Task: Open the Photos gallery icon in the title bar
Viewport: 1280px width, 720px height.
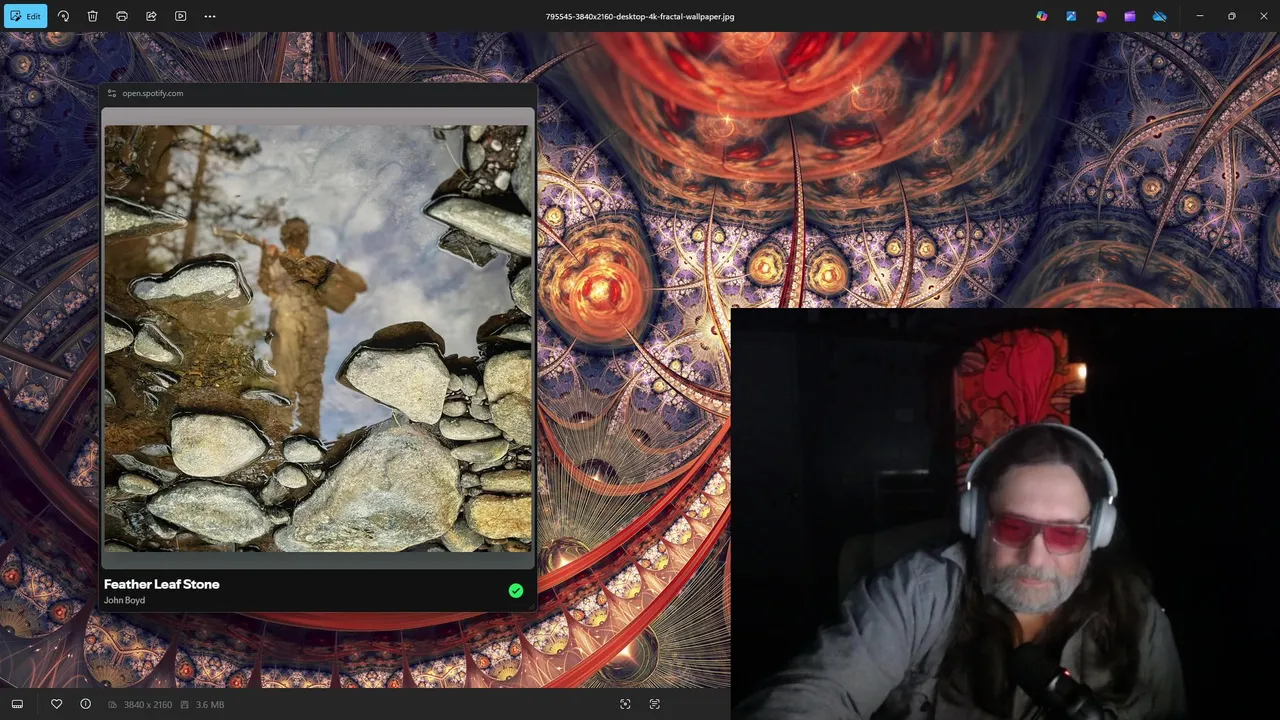Action: [1071, 16]
